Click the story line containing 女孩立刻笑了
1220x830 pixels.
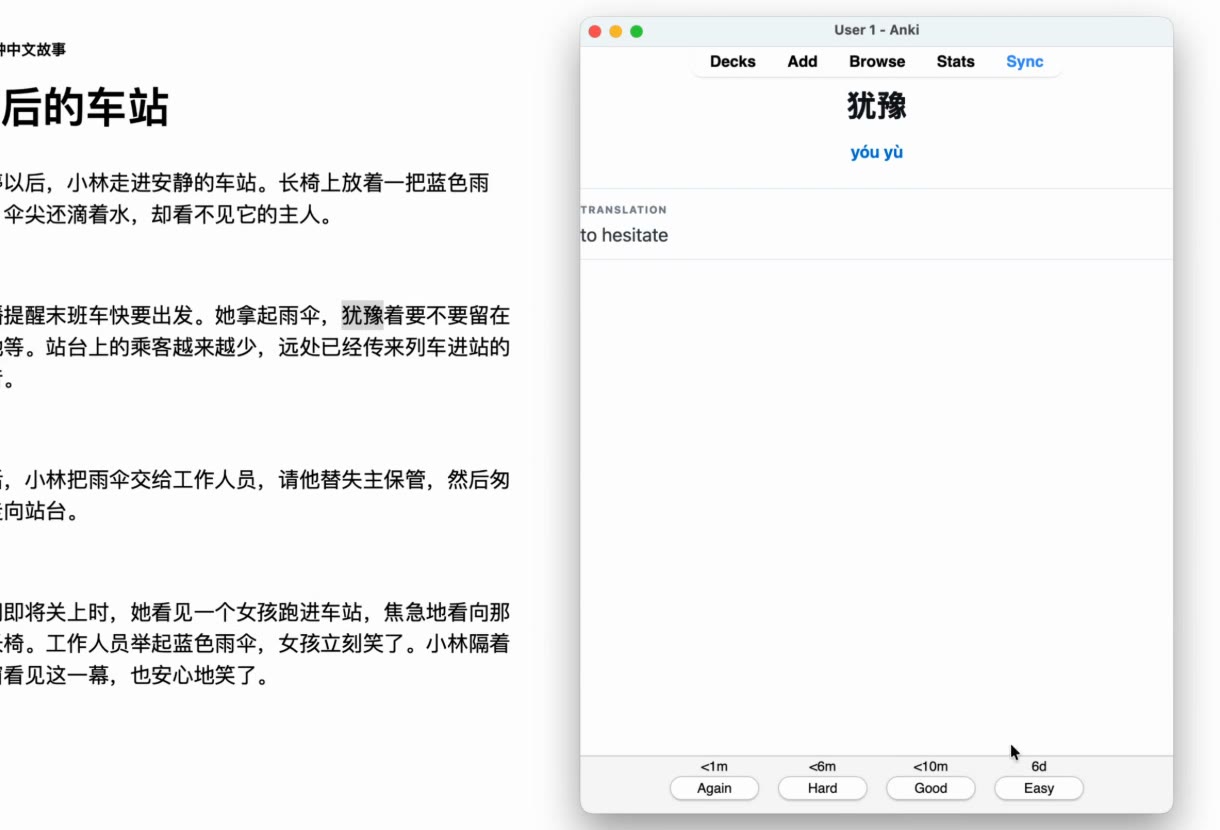255,644
